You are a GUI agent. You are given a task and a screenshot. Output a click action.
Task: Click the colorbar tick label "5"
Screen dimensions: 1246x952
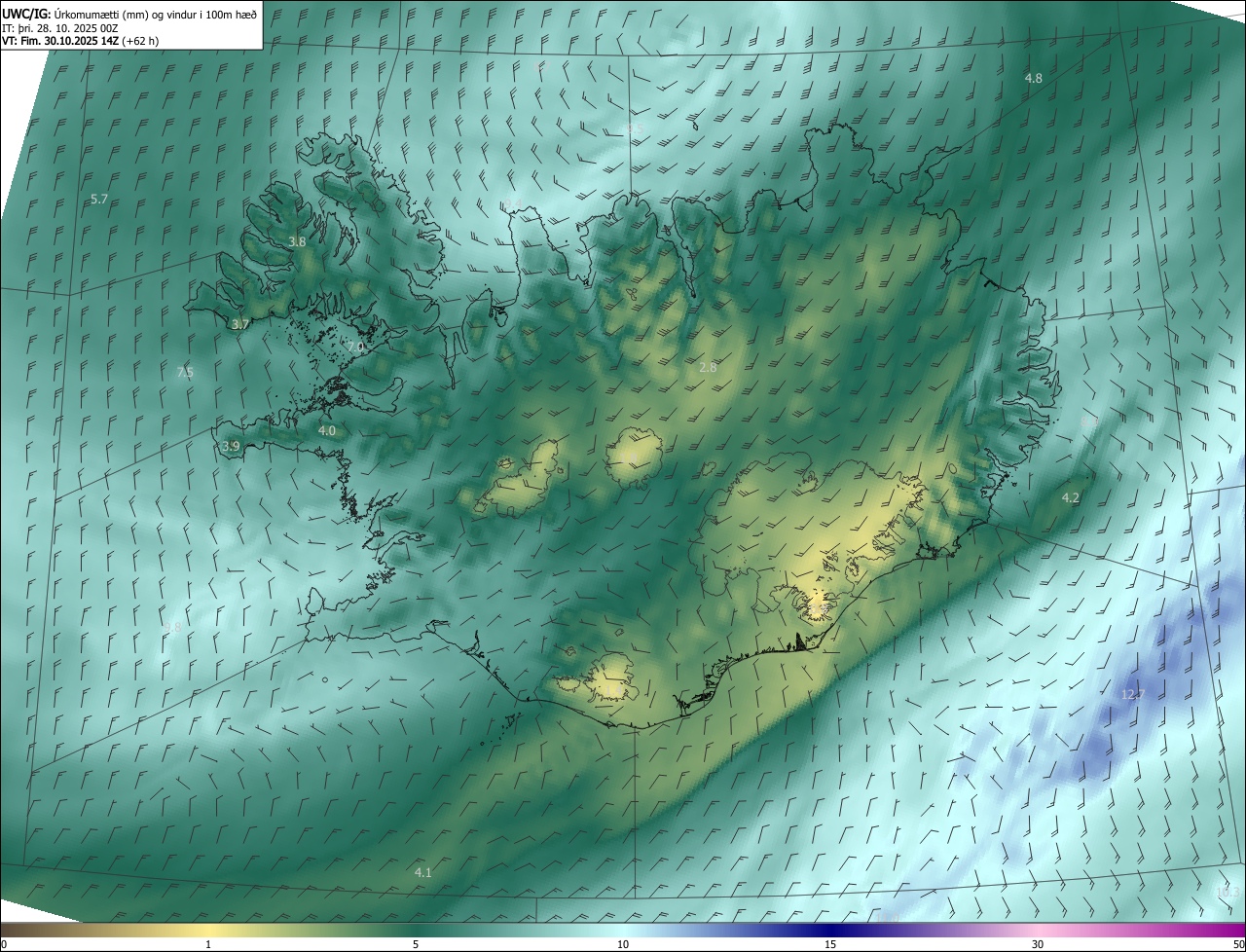(x=416, y=944)
